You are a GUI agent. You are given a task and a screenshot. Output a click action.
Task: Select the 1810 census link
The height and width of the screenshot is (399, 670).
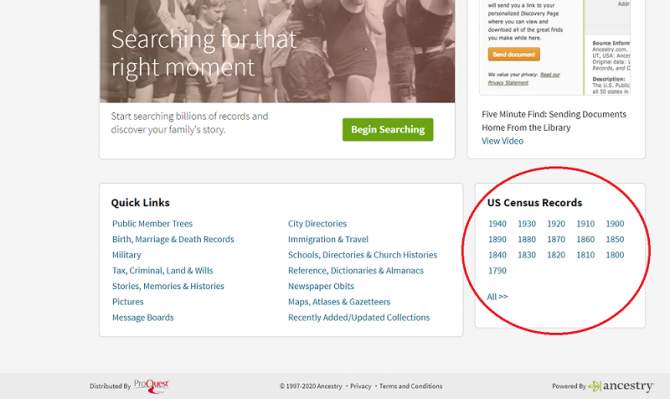[585, 255]
